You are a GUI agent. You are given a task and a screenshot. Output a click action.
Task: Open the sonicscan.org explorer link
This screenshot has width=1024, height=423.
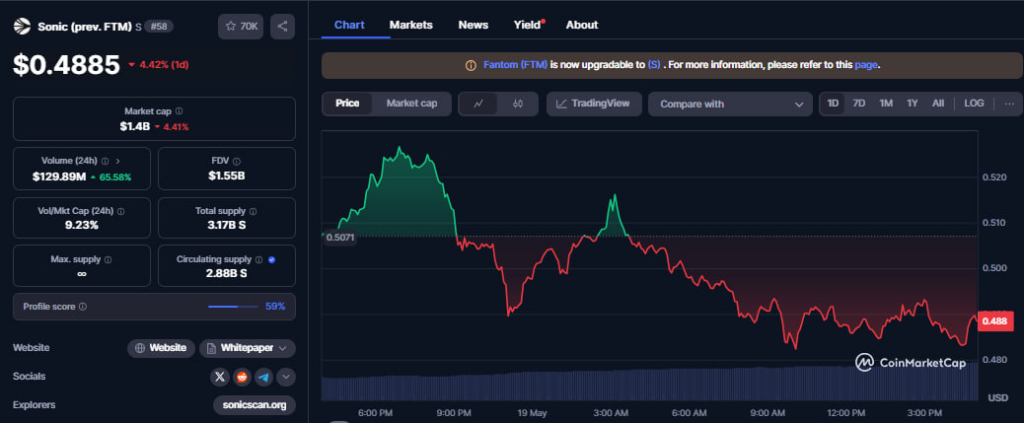click(255, 405)
